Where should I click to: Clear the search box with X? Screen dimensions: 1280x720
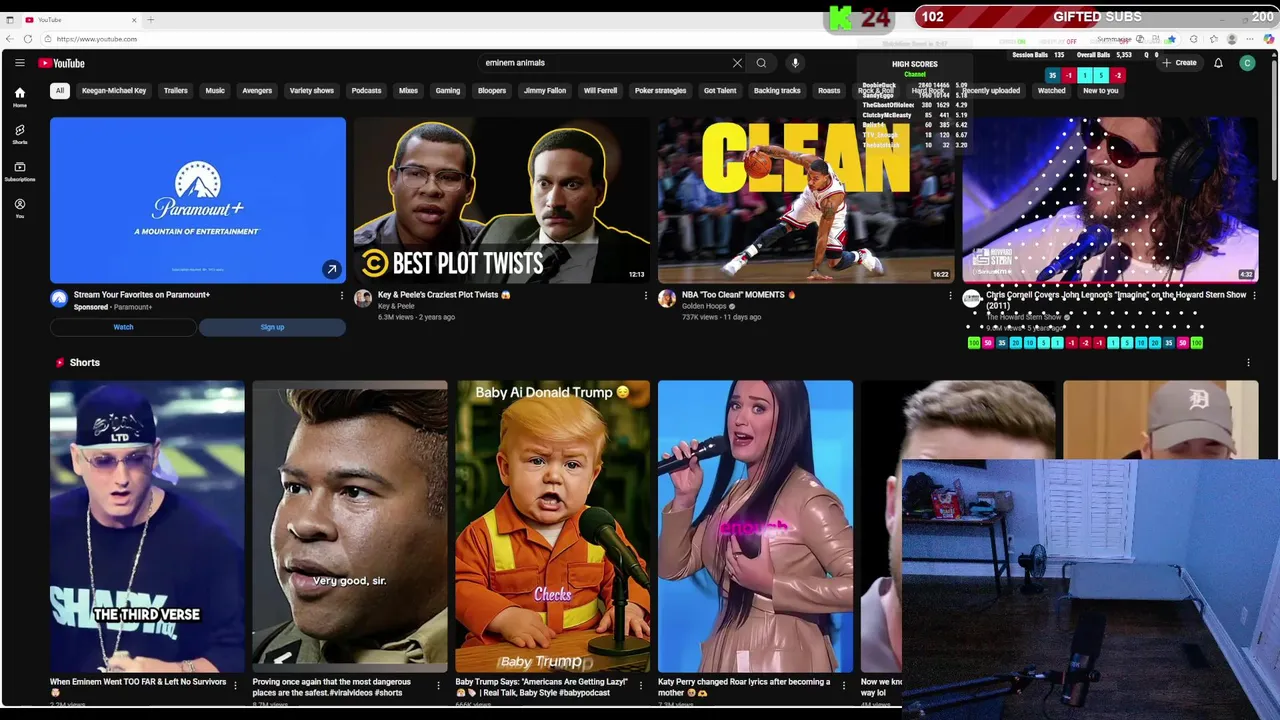(x=737, y=63)
